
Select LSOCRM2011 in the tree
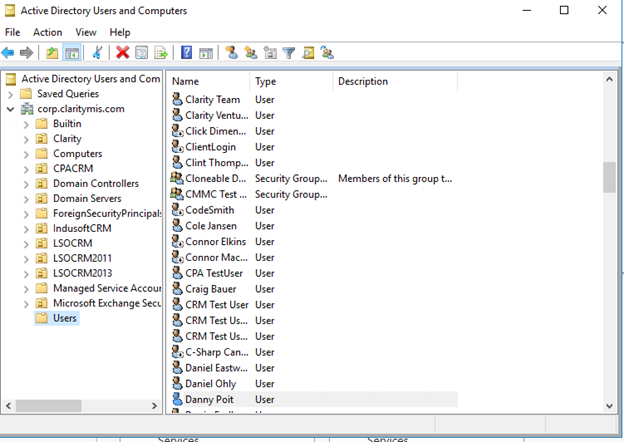tap(82, 258)
